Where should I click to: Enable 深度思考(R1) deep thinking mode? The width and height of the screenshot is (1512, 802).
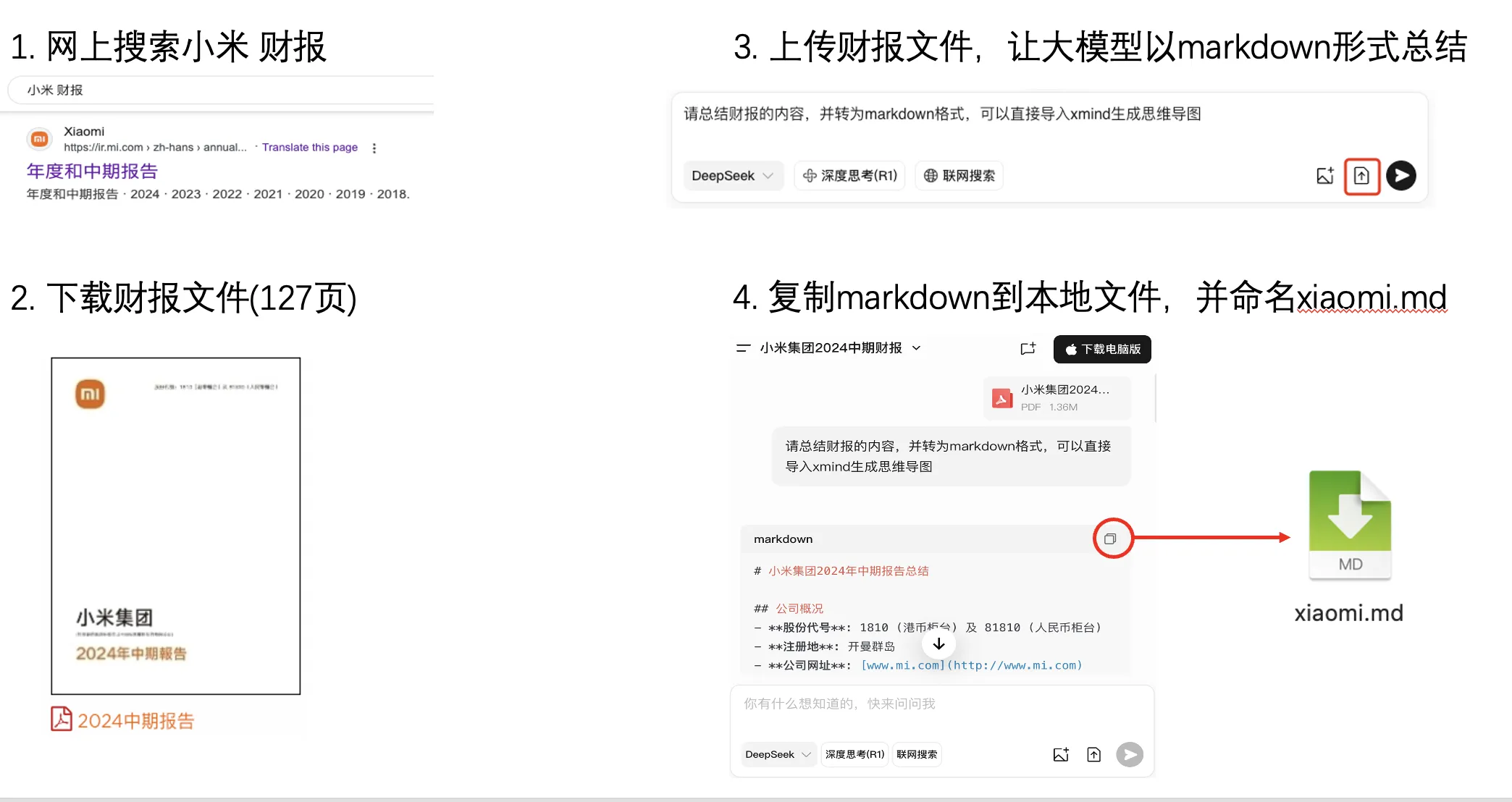tap(849, 175)
